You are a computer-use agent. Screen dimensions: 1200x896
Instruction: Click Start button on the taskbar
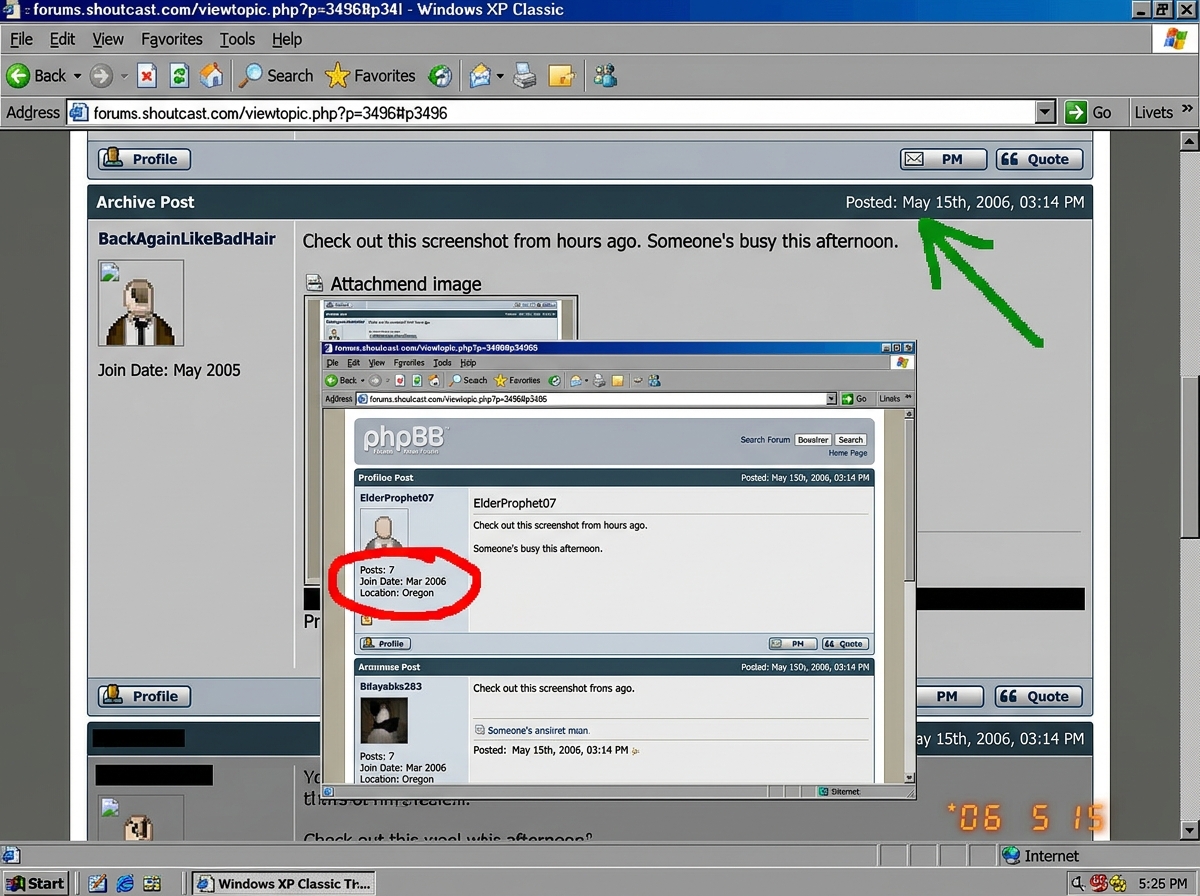(36, 883)
